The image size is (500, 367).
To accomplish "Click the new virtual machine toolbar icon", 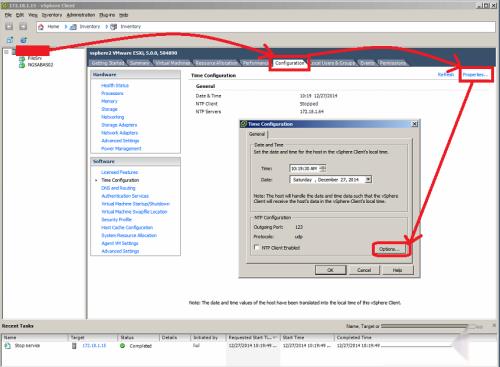I will (10, 40).
